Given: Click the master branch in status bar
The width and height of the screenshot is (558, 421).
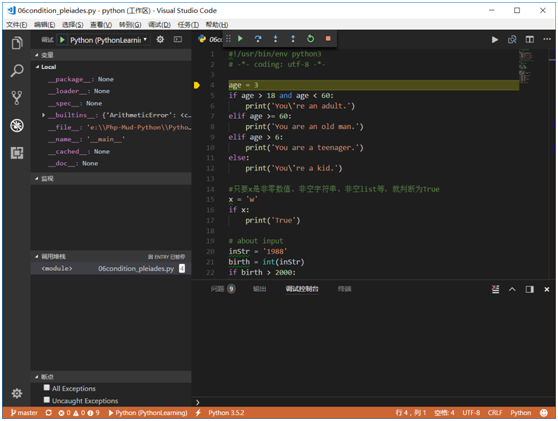Looking at the screenshot, I should (x=24, y=413).
